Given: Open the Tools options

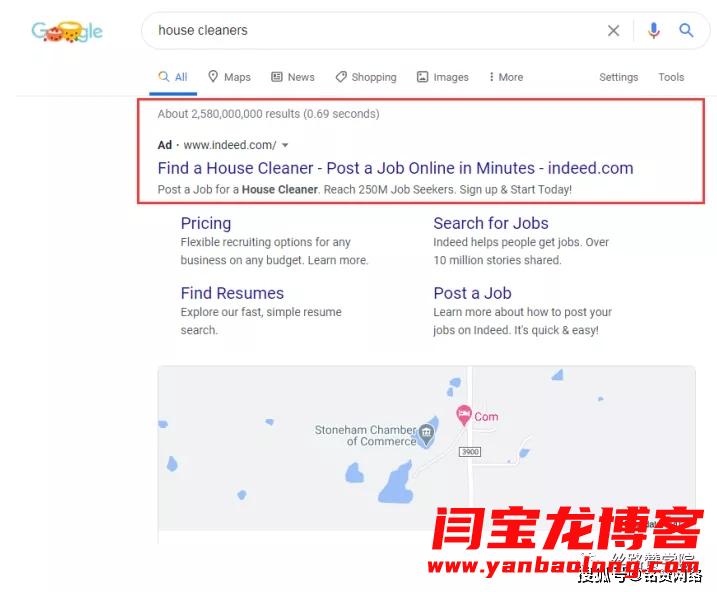Looking at the screenshot, I should pyautogui.click(x=671, y=77).
